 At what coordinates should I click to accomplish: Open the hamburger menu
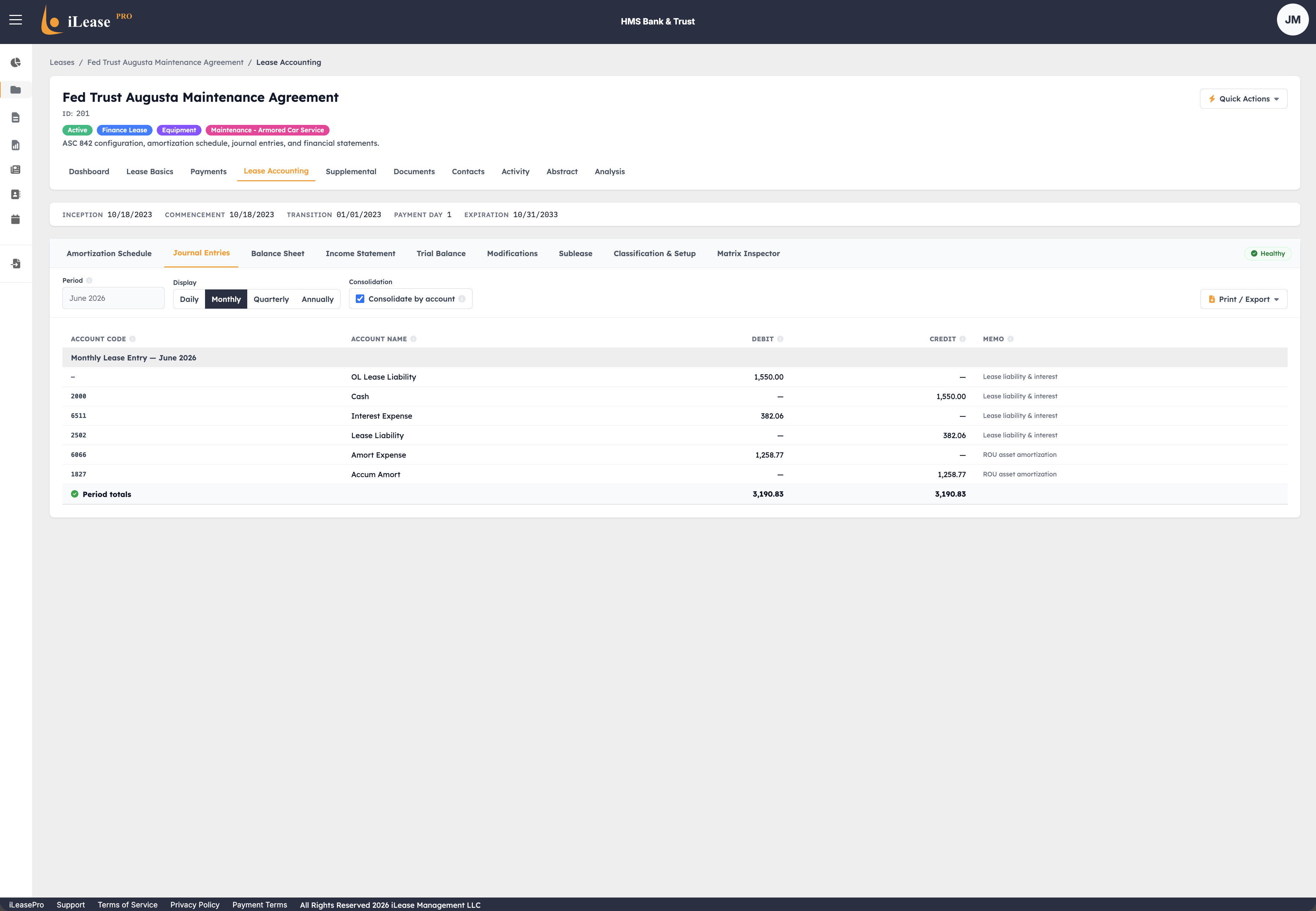tap(15, 20)
